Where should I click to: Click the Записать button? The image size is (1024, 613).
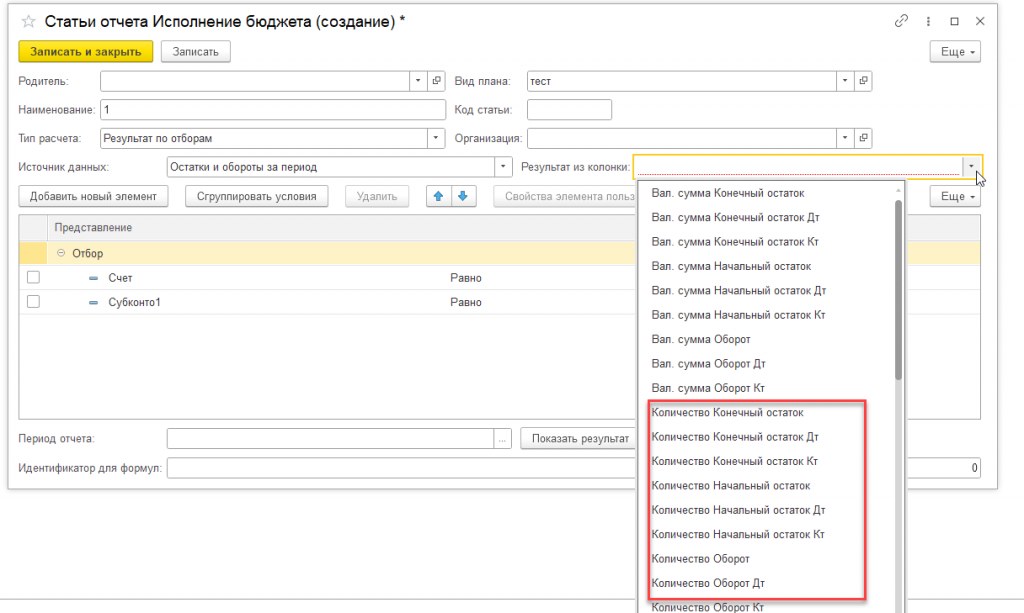195,52
